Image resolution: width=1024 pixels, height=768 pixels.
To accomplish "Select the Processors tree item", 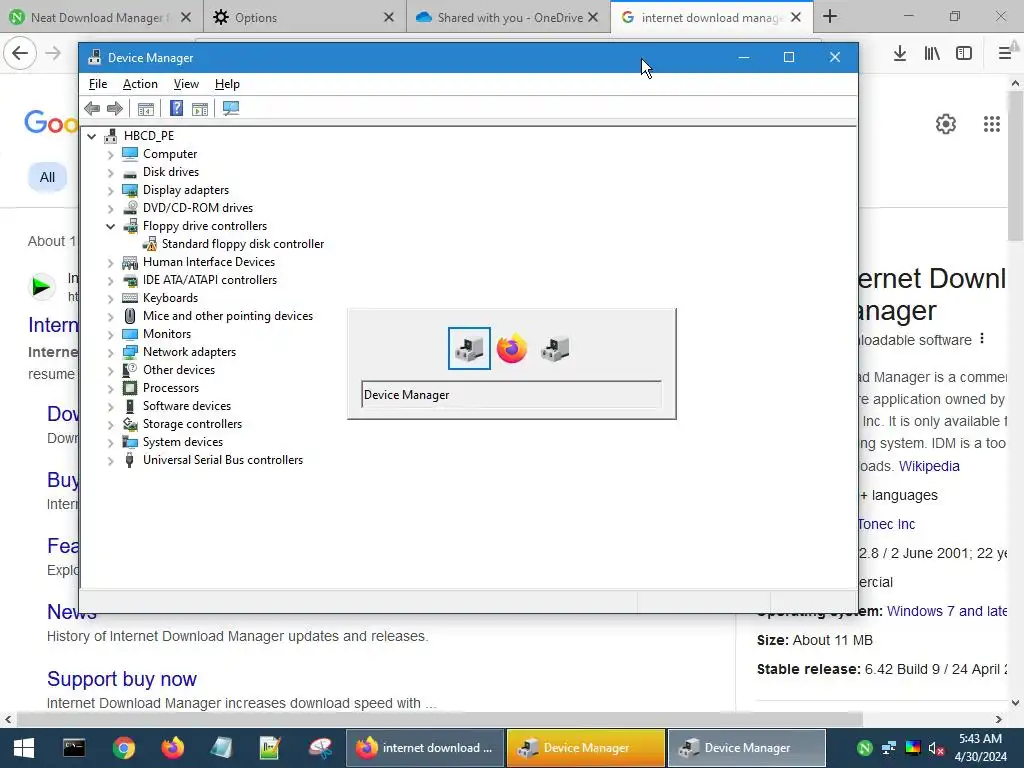I will tap(170, 388).
